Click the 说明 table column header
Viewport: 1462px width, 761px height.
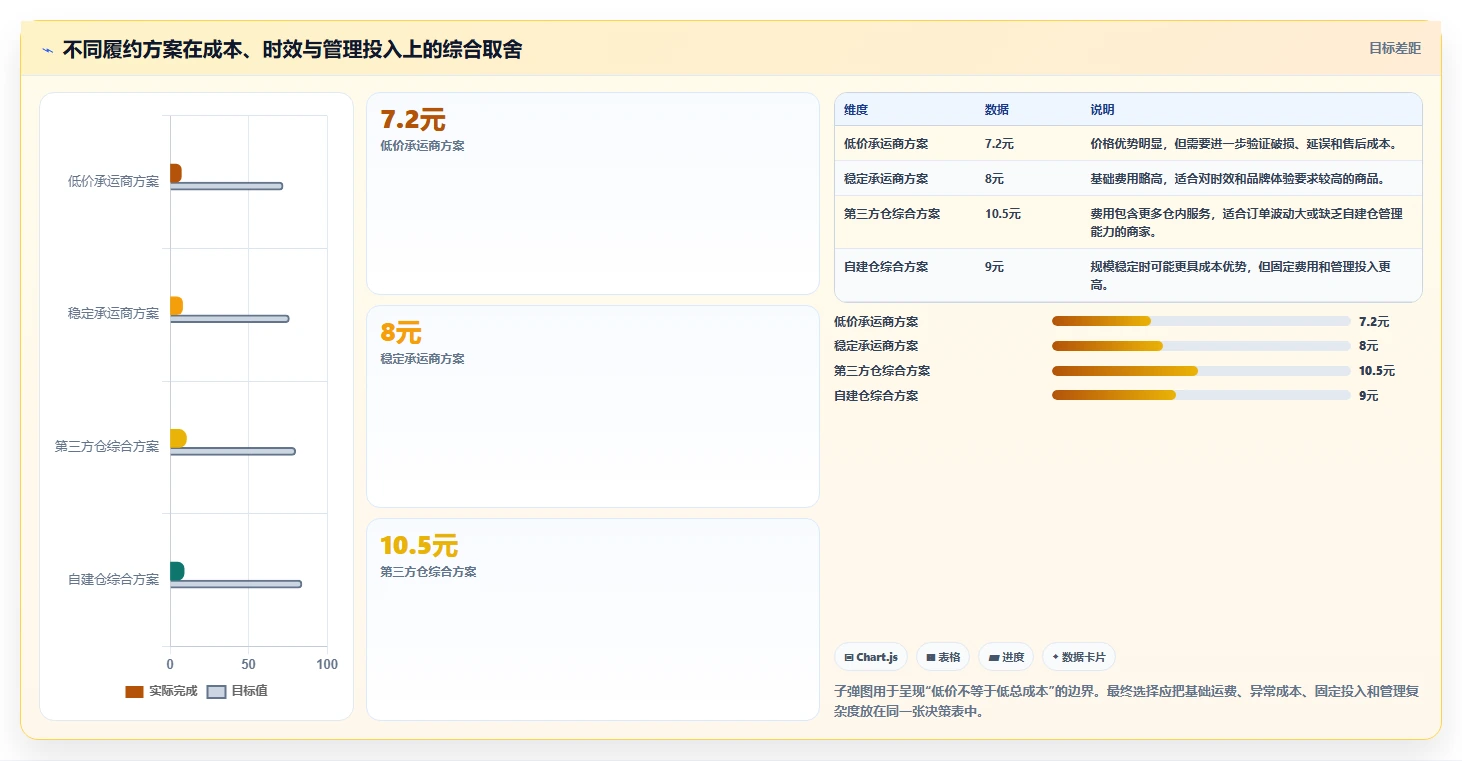[1102, 110]
